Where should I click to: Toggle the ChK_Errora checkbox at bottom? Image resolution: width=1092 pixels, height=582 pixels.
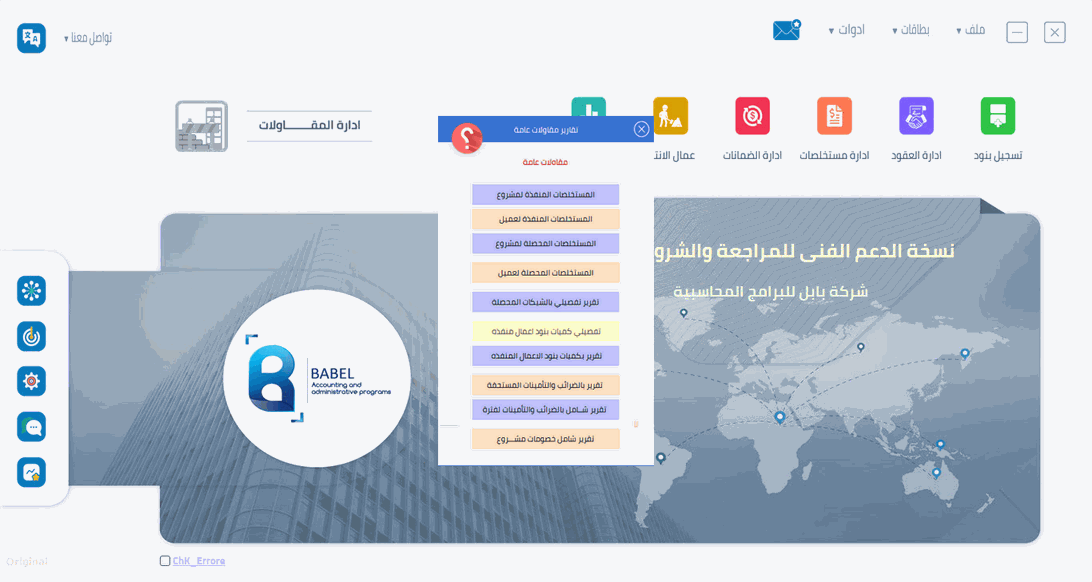click(x=165, y=560)
